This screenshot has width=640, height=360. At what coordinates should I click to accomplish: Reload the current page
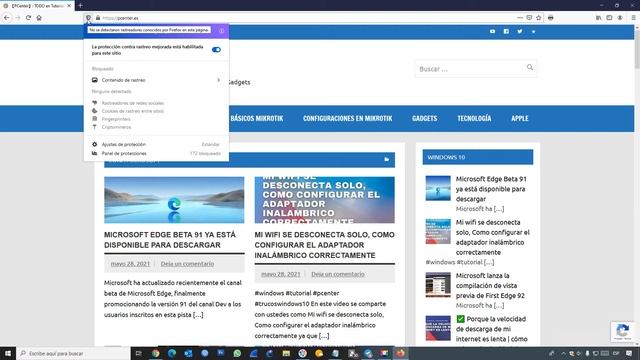[x=28, y=18]
